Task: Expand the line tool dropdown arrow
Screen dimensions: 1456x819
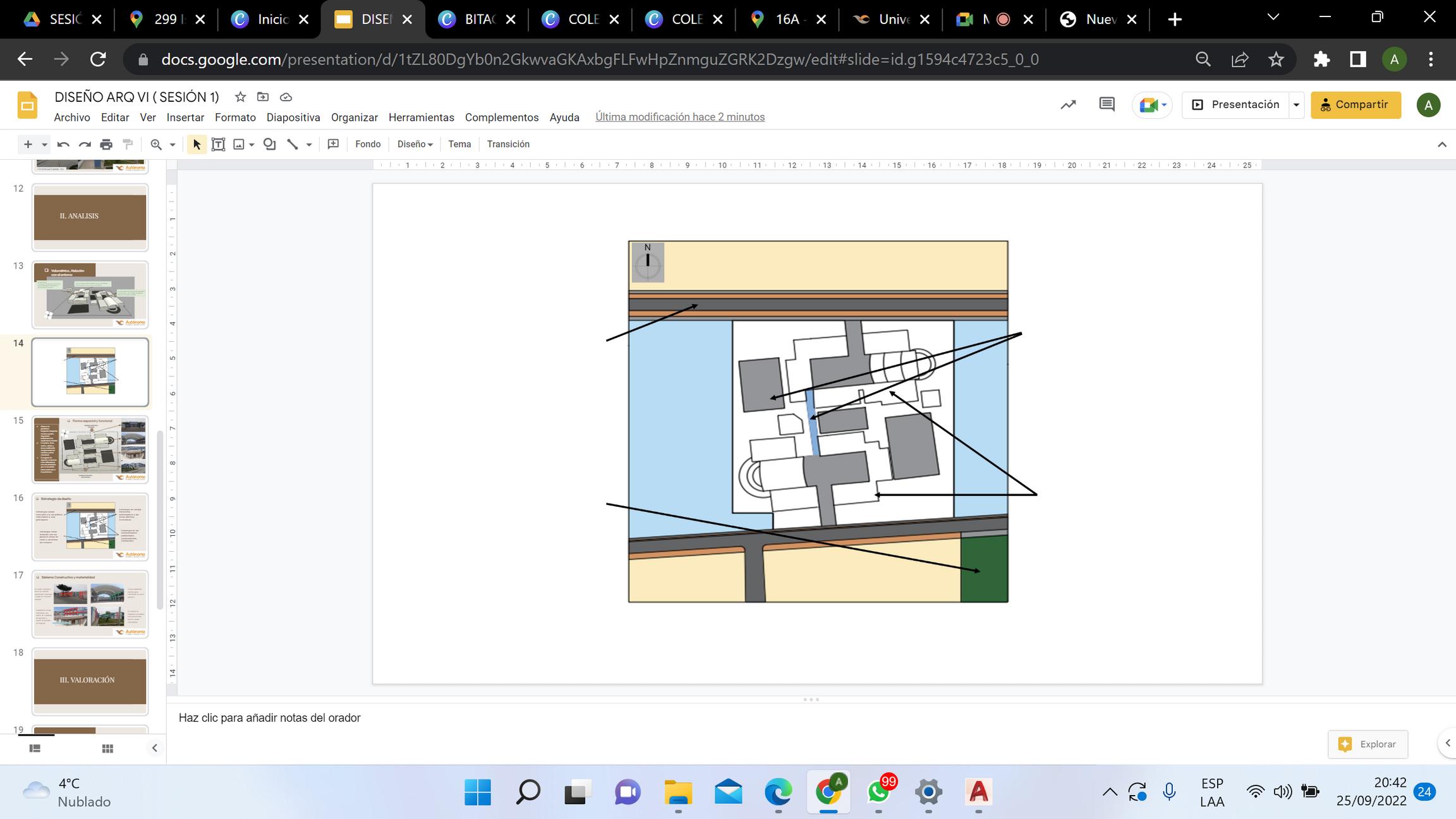Action: click(309, 144)
